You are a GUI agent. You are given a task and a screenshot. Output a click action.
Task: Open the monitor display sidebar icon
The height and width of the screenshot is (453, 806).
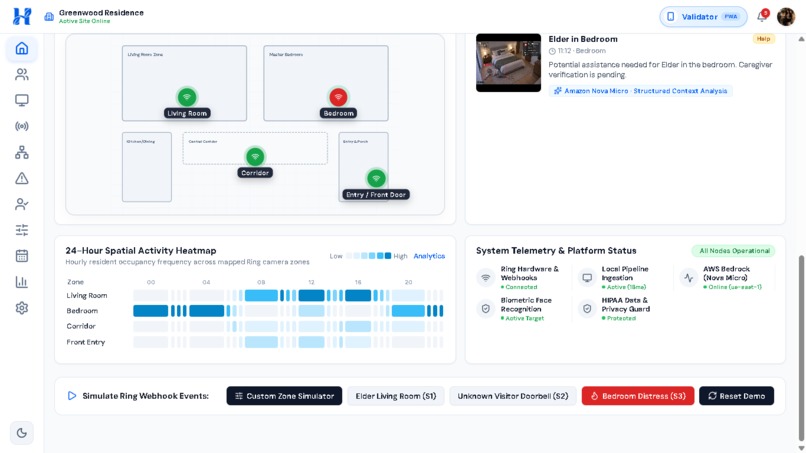pos(22,100)
